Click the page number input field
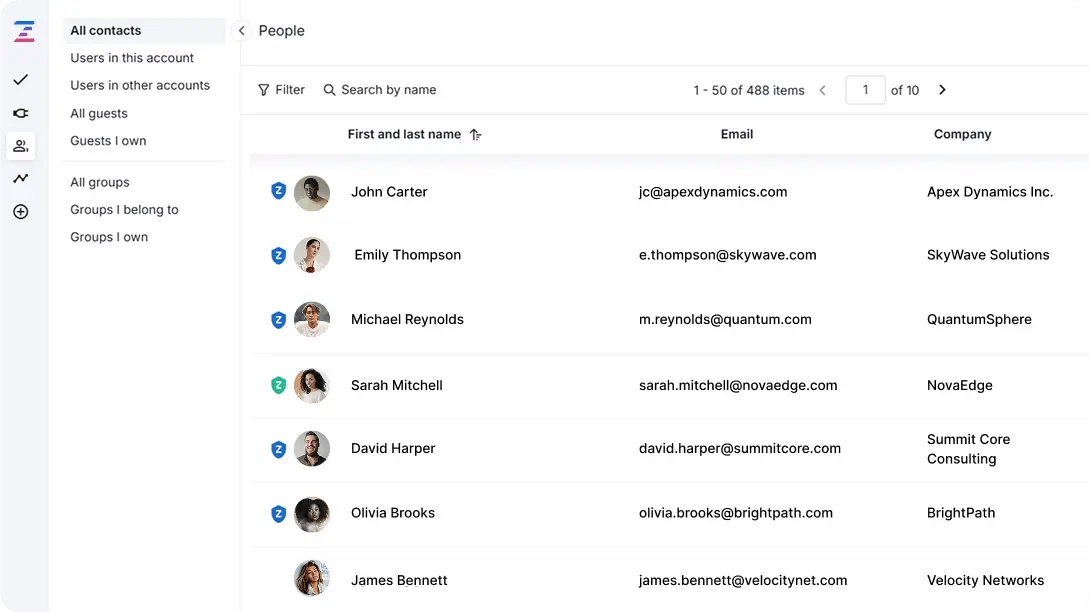The image size is (1089, 612). click(864, 89)
